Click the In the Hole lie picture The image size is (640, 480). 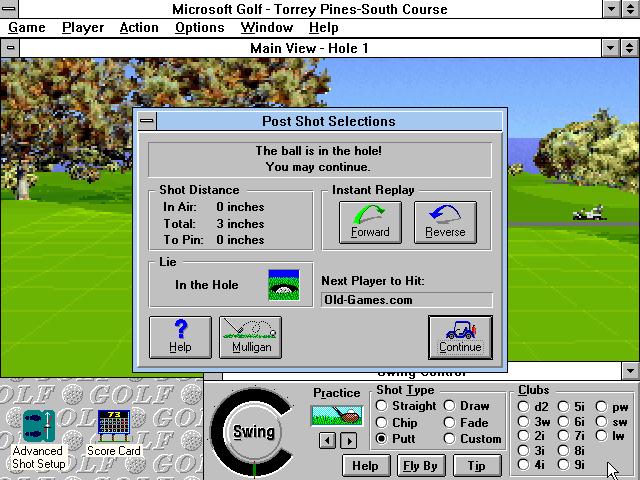click(284, 285)
